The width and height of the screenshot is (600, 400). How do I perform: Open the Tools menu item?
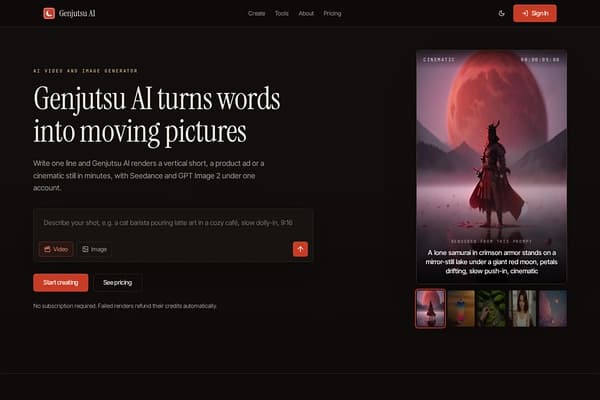281,13
